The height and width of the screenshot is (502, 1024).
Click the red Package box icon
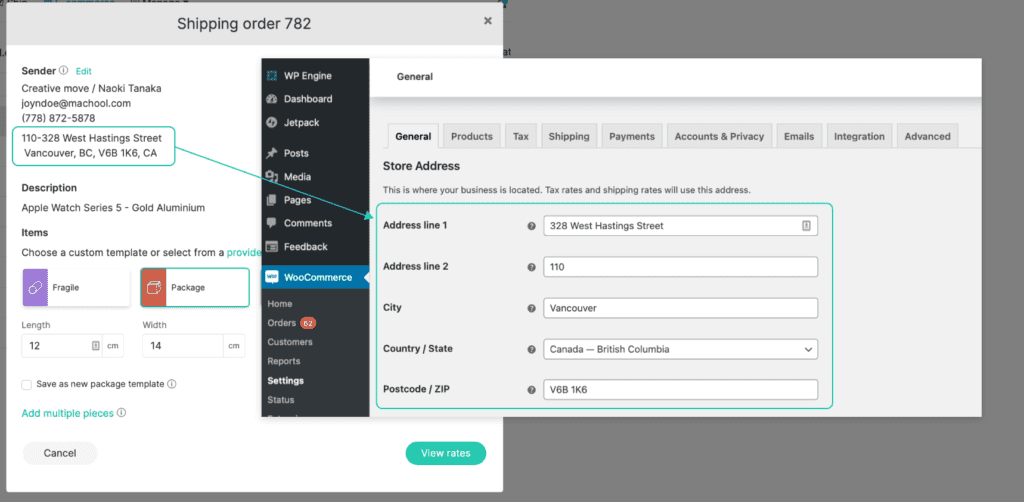[153, 287]
